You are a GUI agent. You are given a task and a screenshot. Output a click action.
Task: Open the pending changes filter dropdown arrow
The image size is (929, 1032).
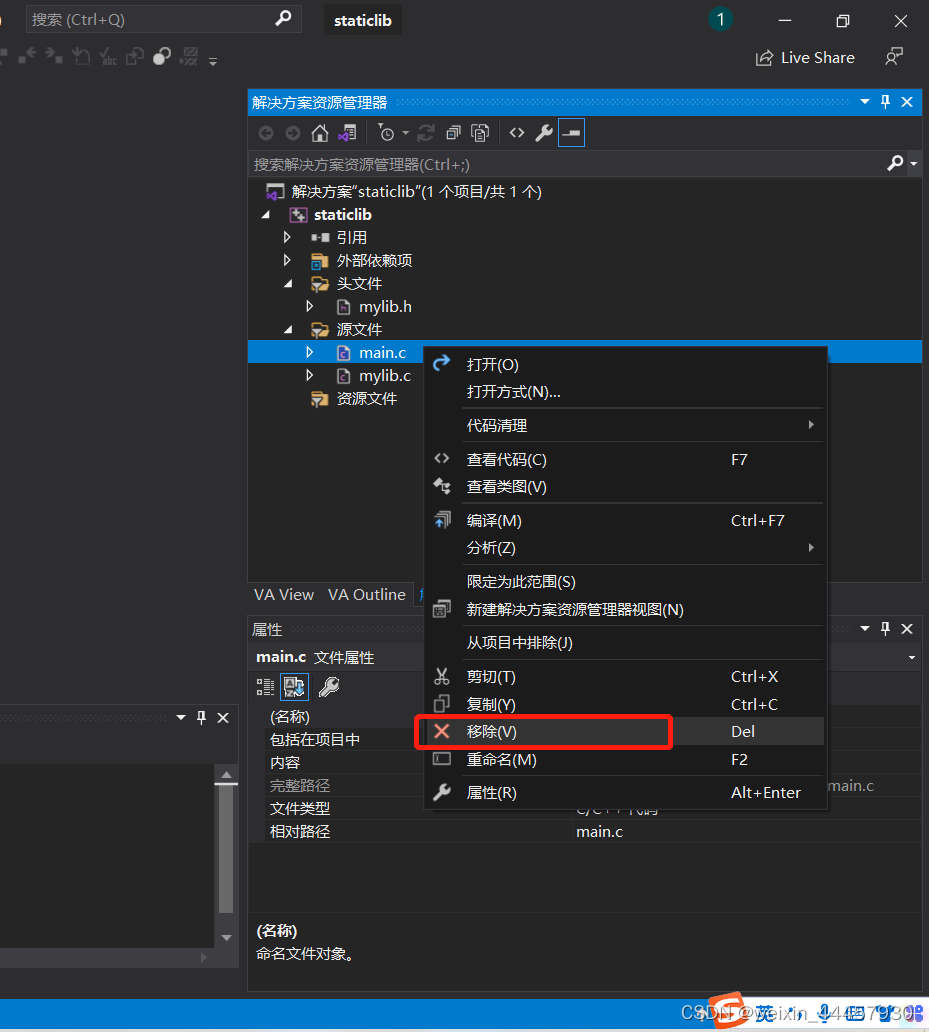click(405, 134)
